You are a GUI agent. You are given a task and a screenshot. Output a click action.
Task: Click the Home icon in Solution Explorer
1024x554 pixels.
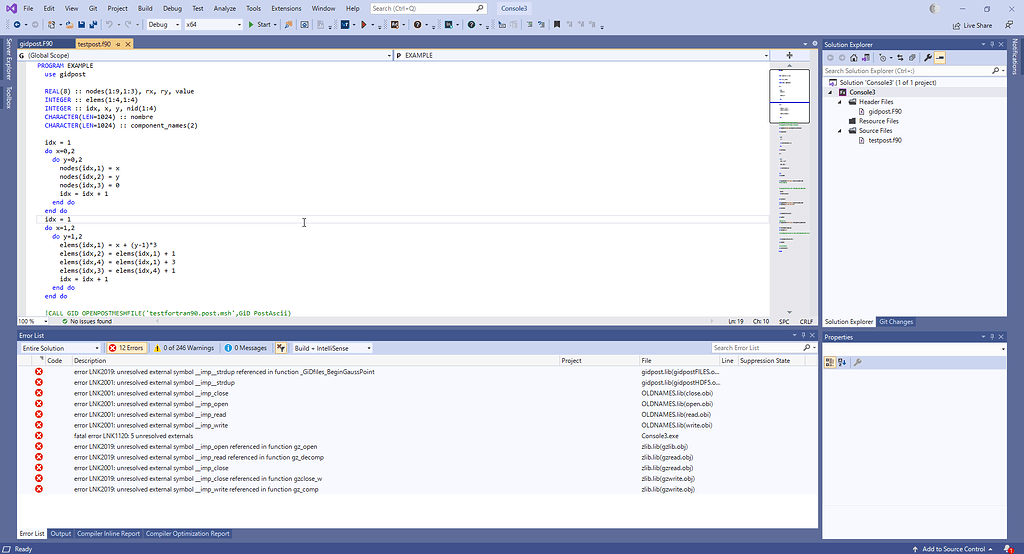point(853,58)
